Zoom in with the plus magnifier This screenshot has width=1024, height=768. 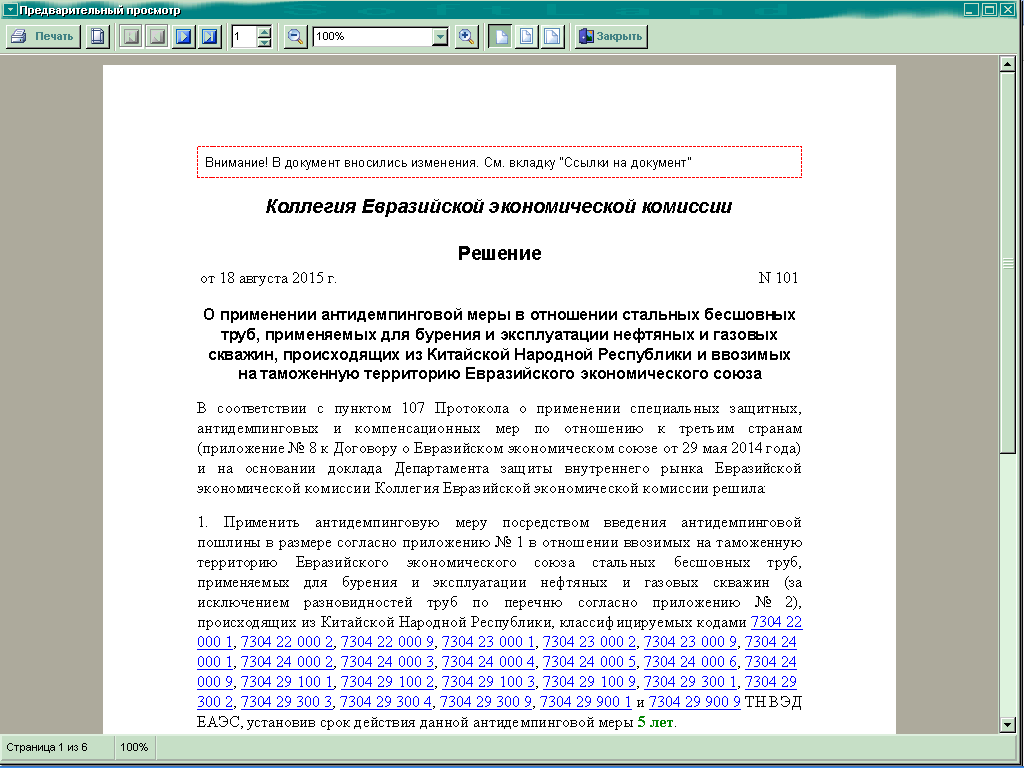pos(466,37)
